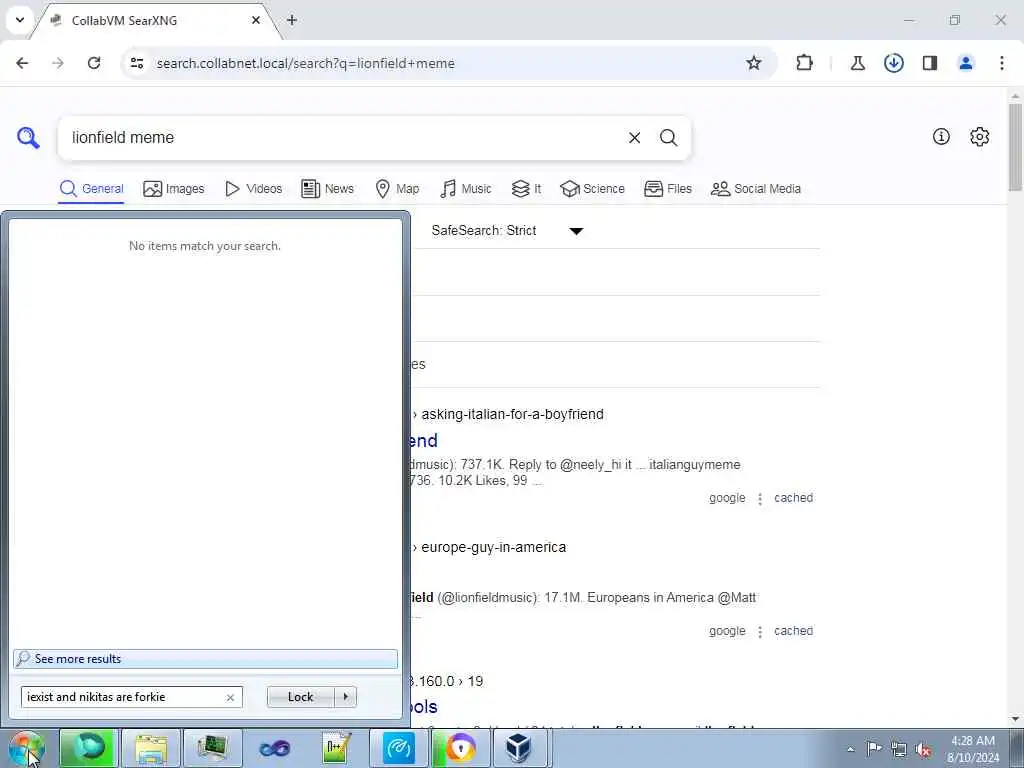
Task: Open cached link for europe-guy-in-america result
Action: (793, 631)
